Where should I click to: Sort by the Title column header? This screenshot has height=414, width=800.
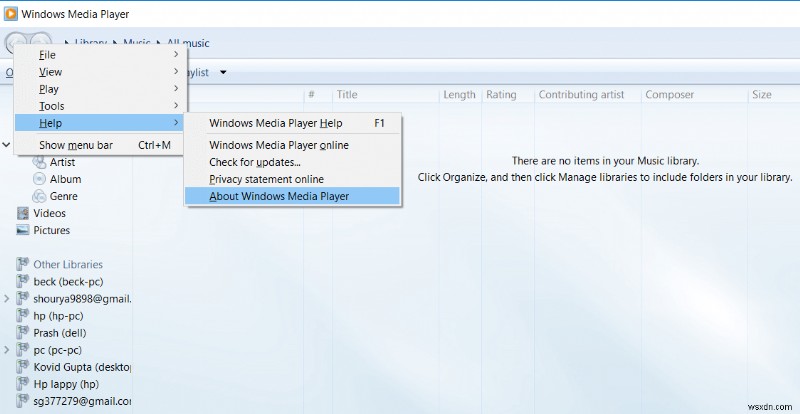(347, 94)
